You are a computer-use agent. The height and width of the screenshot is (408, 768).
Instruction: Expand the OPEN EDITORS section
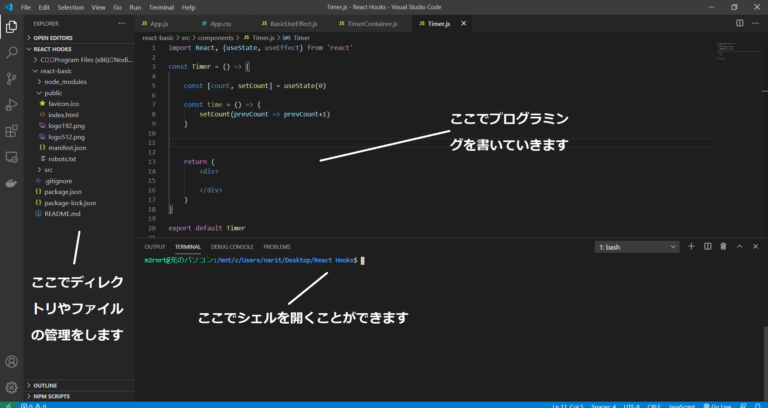(79, 38)
